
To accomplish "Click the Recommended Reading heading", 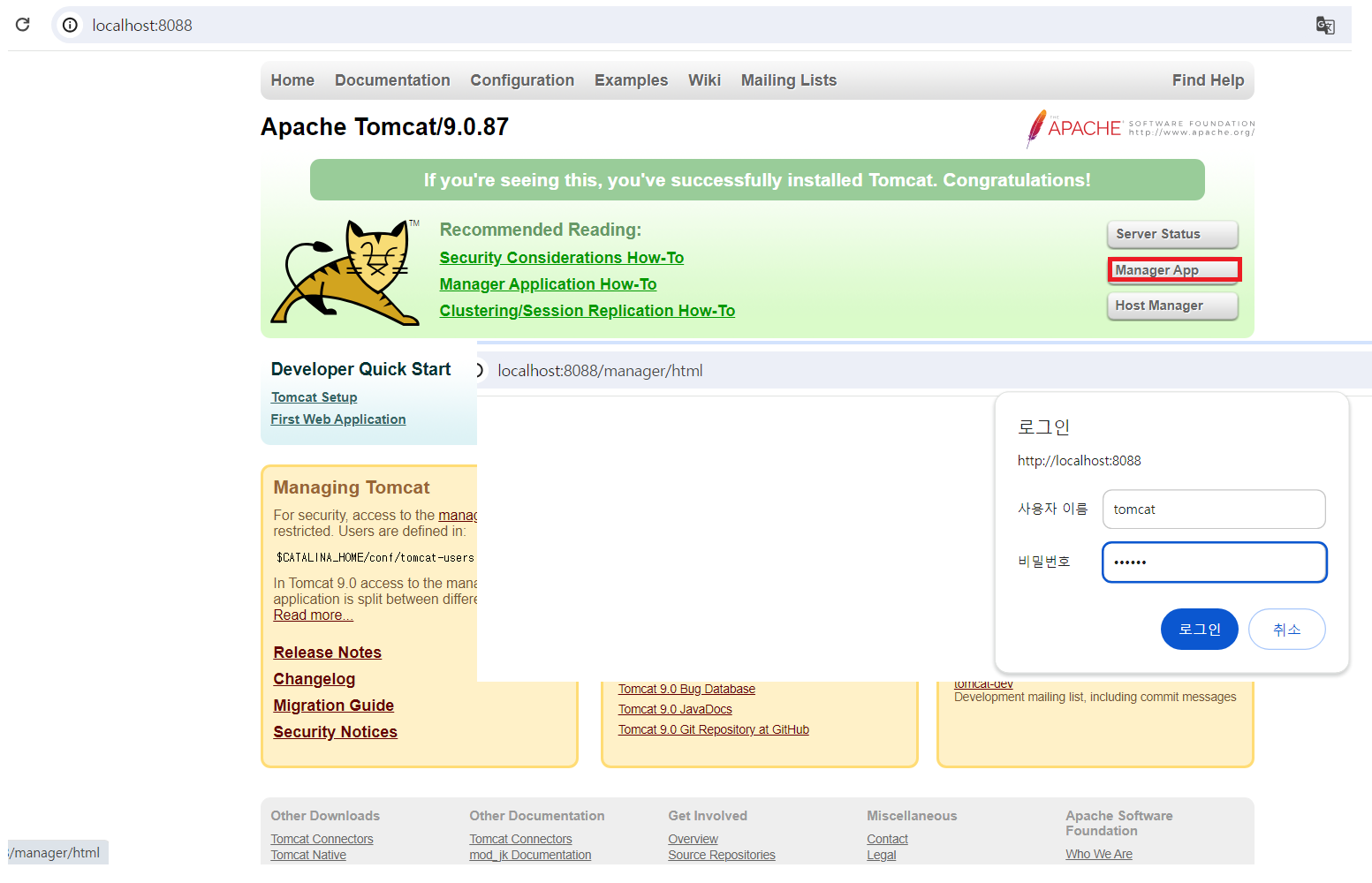I will point(541,230).
